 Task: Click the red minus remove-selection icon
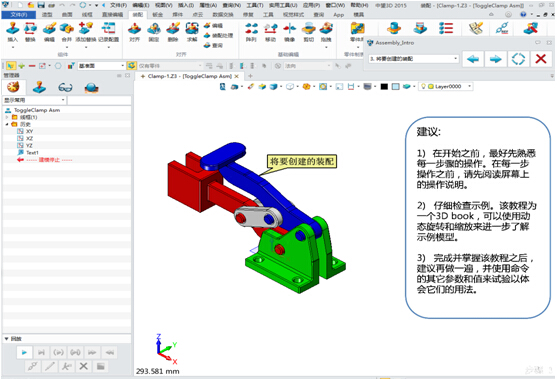click(x=32, y=66)
